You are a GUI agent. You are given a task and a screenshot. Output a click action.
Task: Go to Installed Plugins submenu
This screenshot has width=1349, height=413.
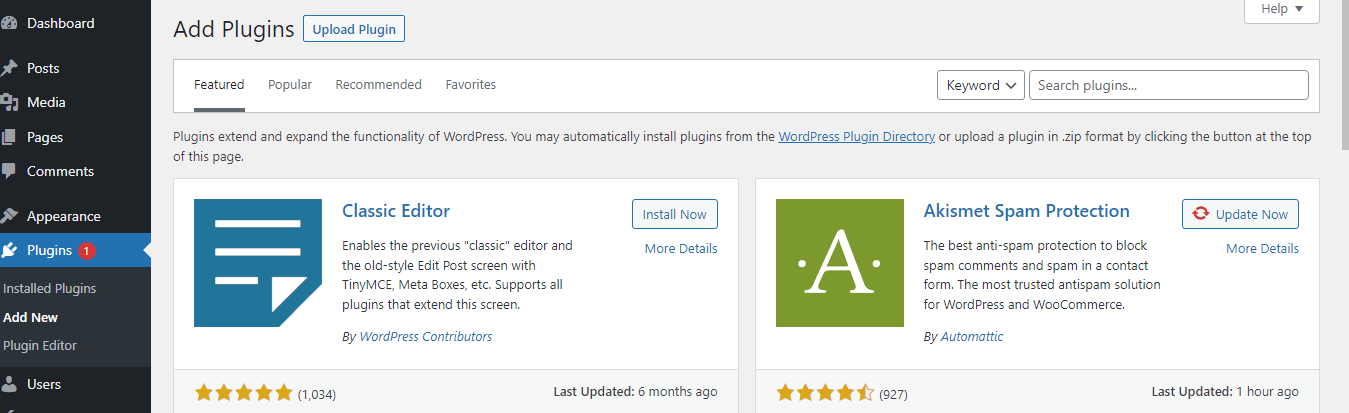[x=50, y=288]
